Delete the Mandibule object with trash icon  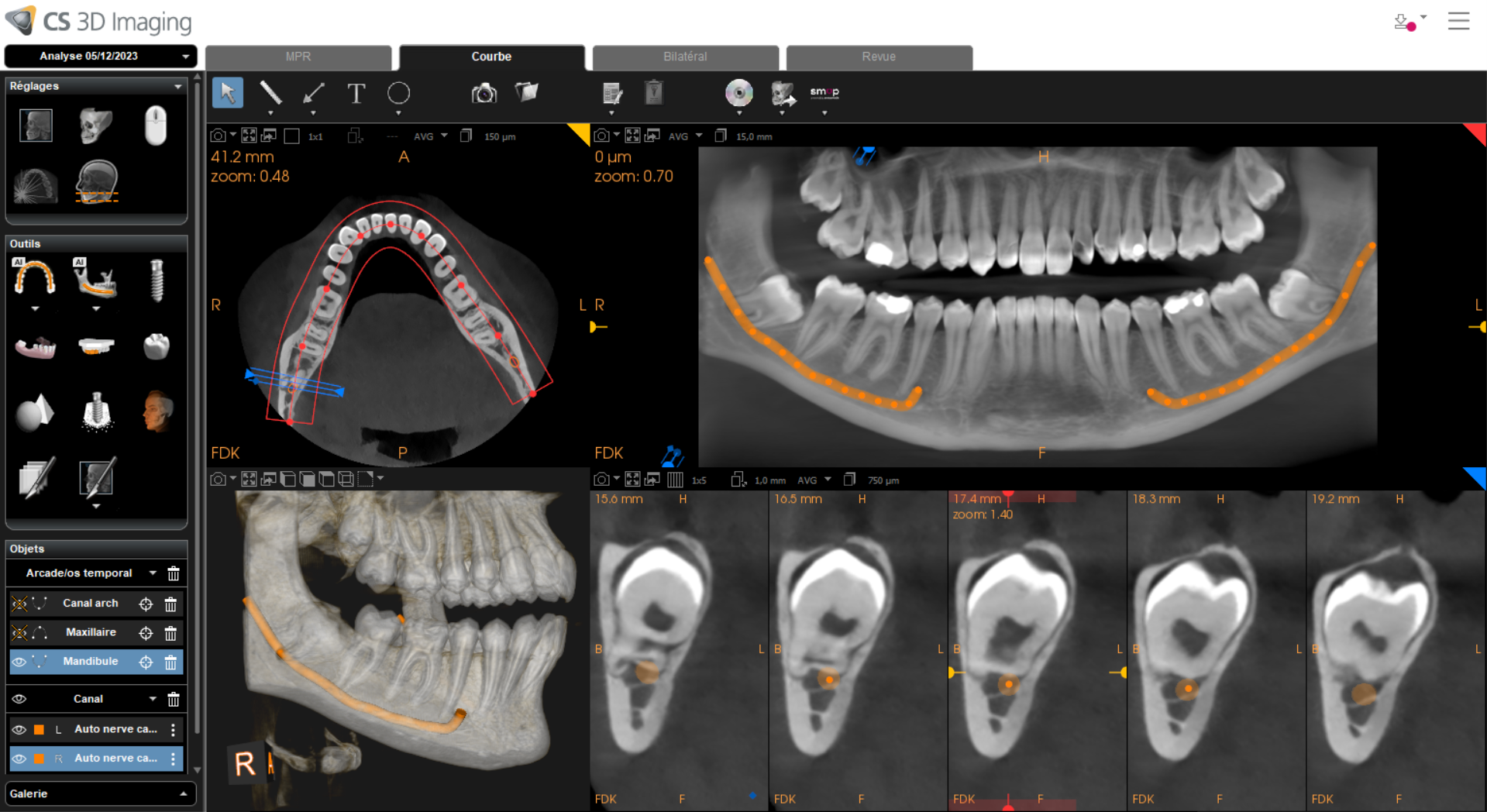170,662
